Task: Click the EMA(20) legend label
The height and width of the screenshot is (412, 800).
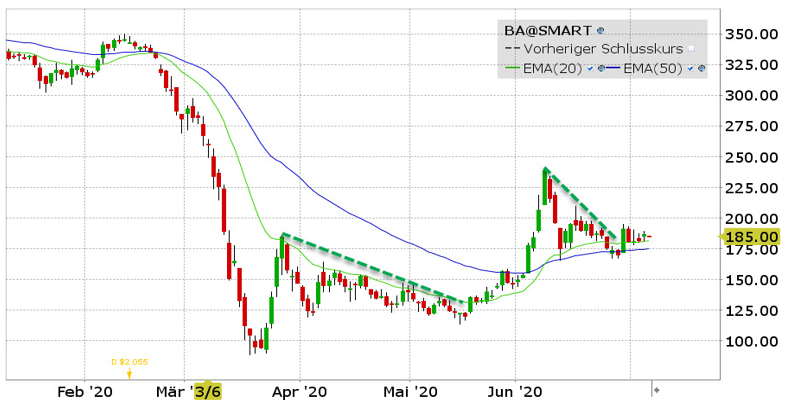Action: tap(553, 68)
